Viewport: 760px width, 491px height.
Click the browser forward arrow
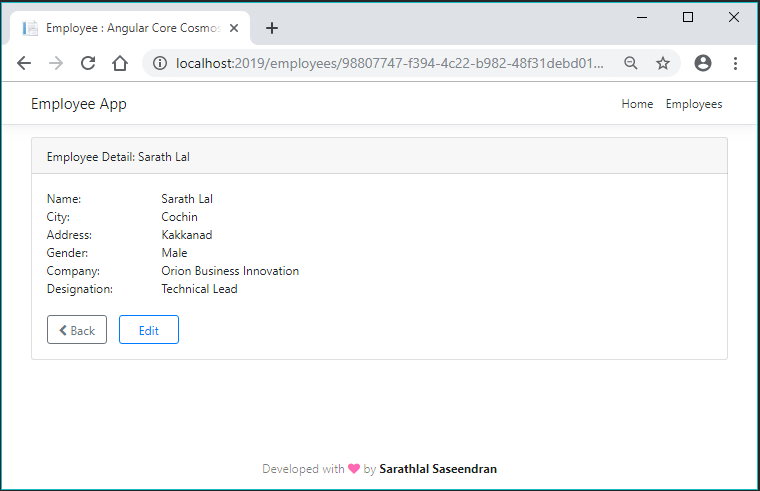56,63
